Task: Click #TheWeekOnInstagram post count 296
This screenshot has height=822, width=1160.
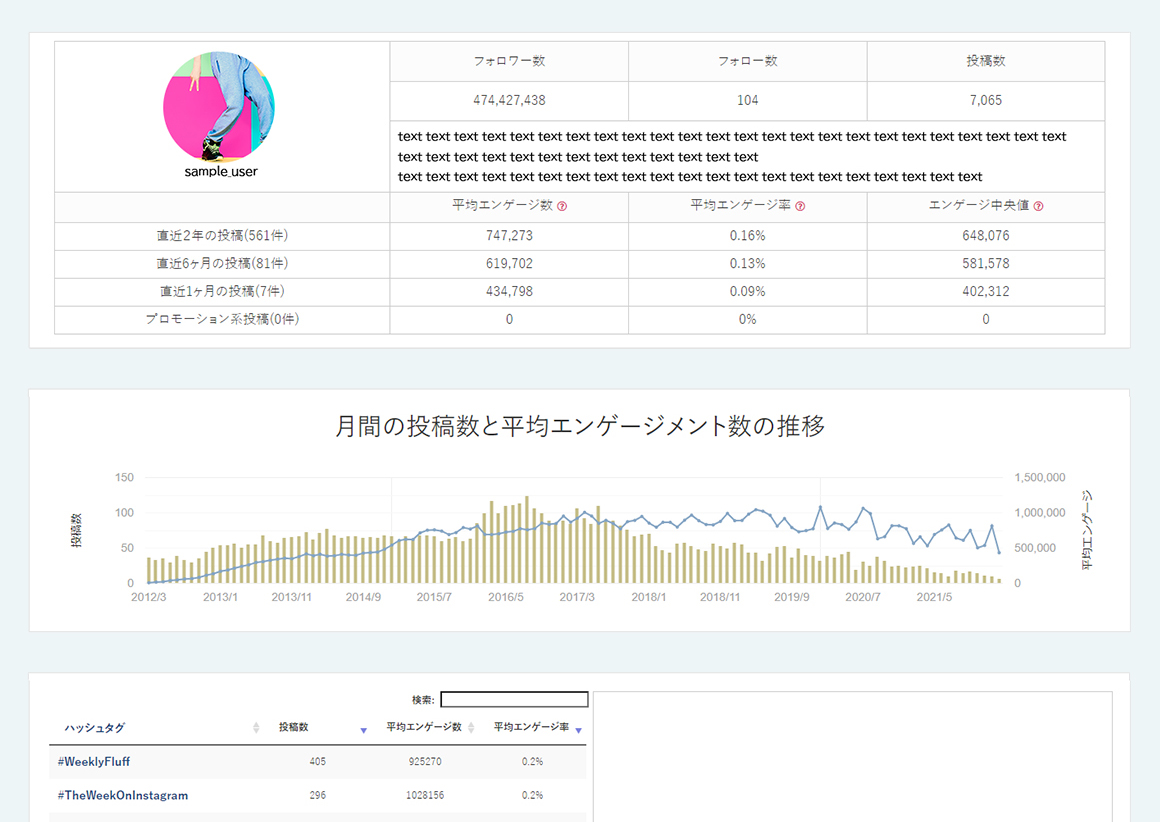Action: click(317, 795)
